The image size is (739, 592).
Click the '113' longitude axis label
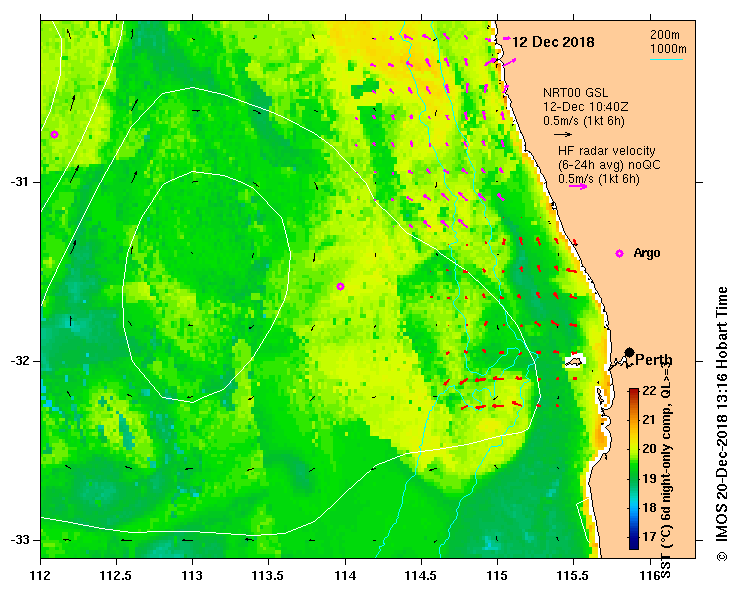coord(193,576)
